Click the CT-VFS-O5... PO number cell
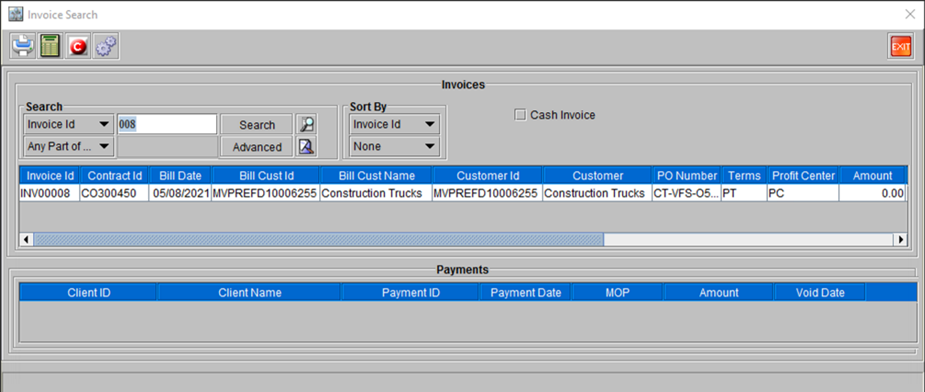The width and height of the screenshot is (925, 392). click(x=687, y=193)
